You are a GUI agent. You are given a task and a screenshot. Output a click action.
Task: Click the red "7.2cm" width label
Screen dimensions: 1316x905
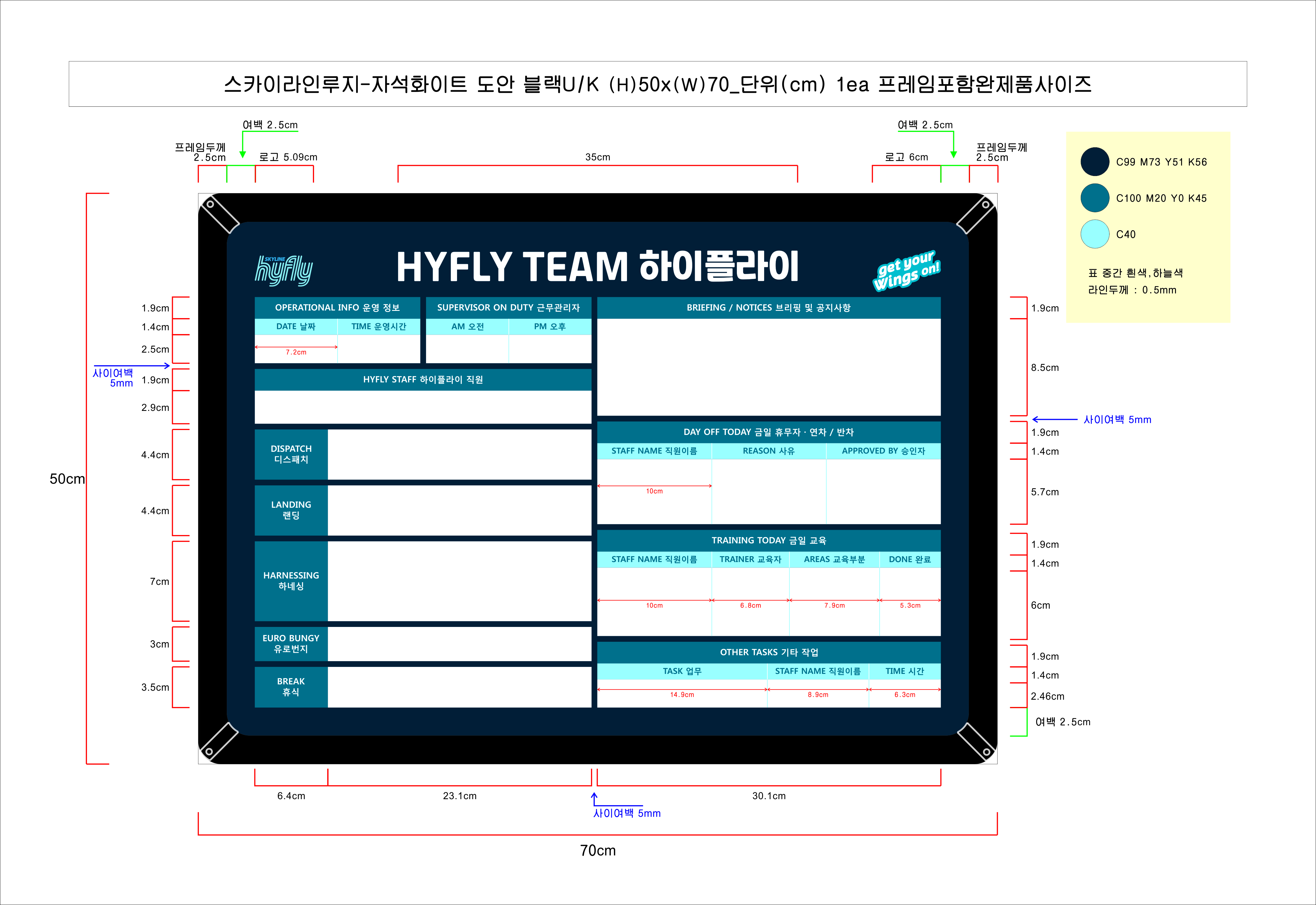click(296, 352)
